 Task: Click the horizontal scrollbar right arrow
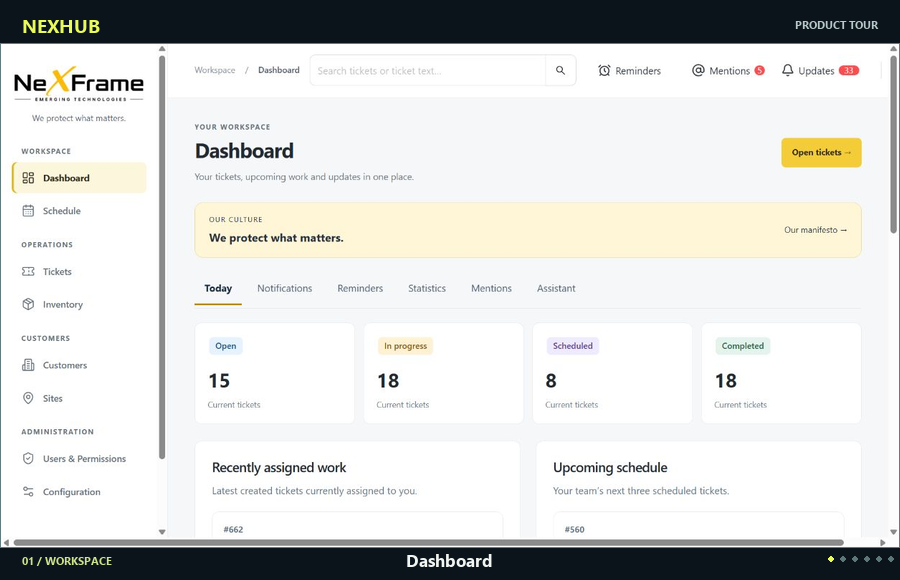[883, 542]
